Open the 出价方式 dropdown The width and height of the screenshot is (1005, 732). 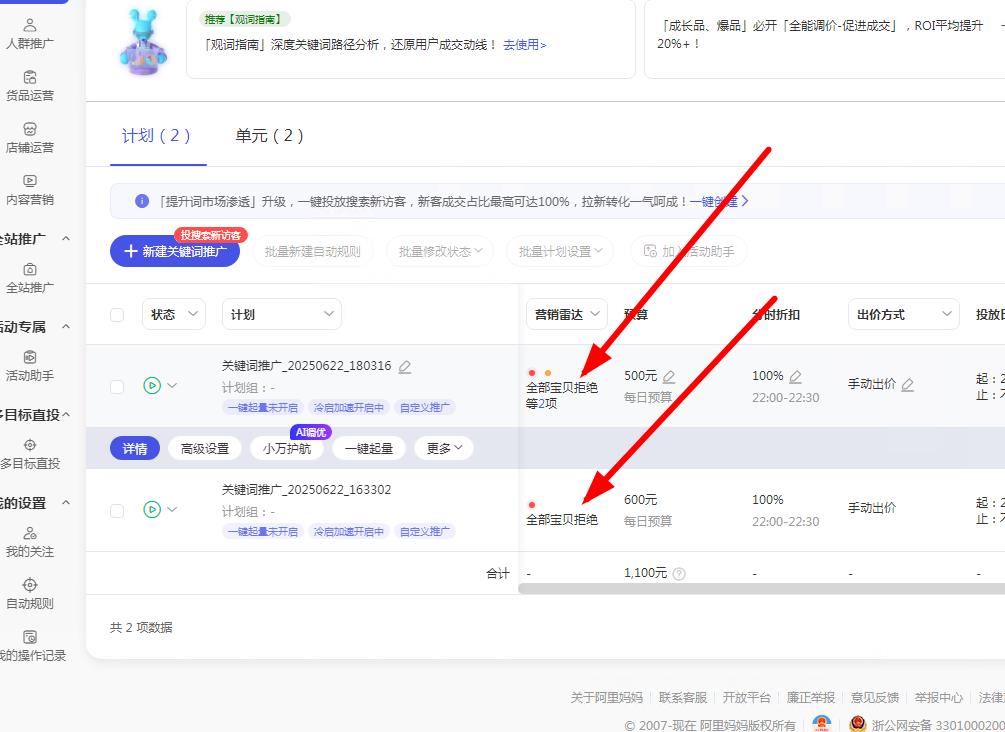pyautogui.click(x=904, y=314)
